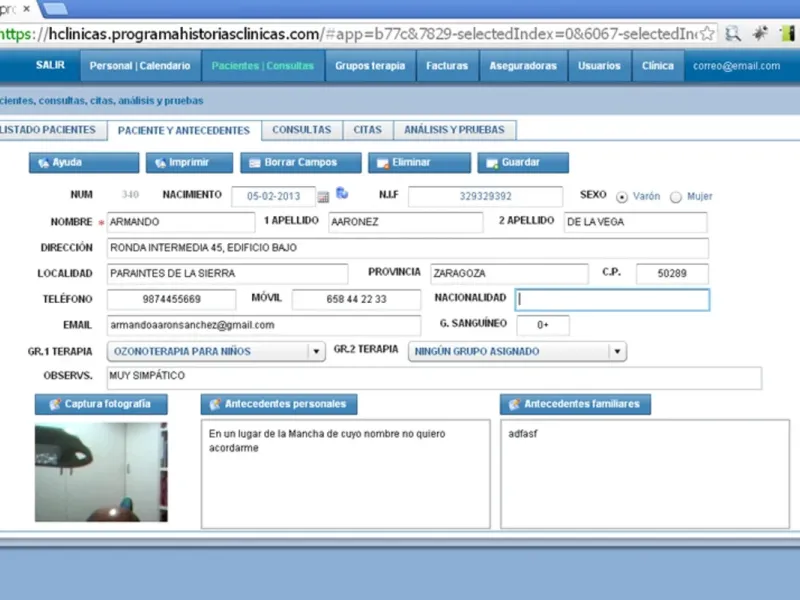Click the N.I.F input field
This screenshot has height=600, width=800.
point(485,196)
